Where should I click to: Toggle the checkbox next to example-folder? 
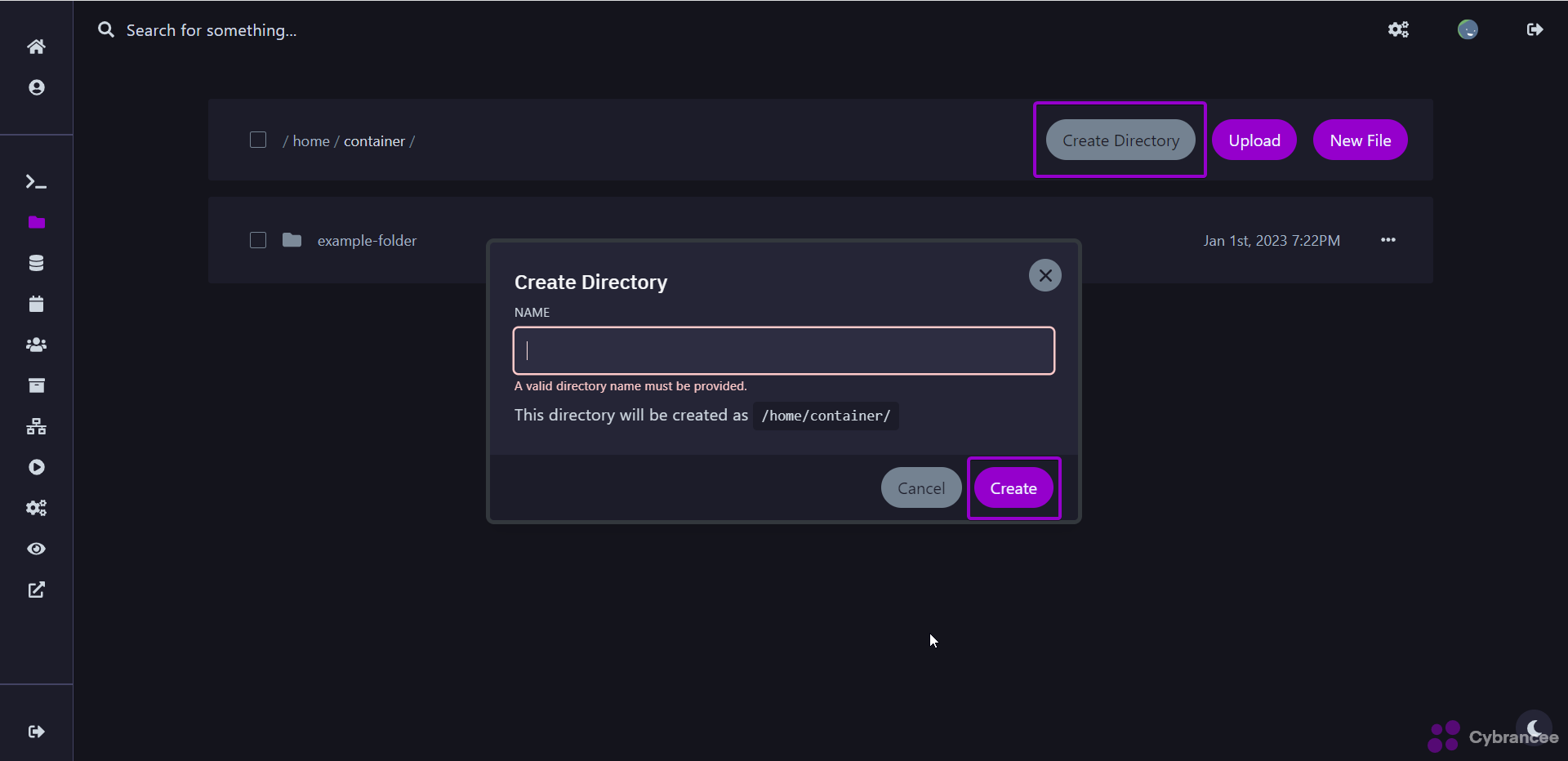tap(258, 240)
